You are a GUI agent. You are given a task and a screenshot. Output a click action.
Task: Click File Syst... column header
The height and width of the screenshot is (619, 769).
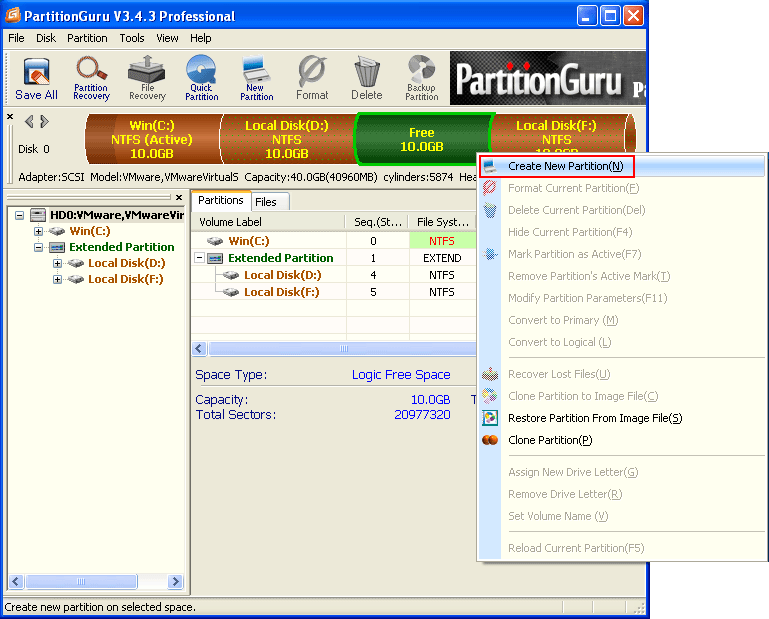coord(442,222)
